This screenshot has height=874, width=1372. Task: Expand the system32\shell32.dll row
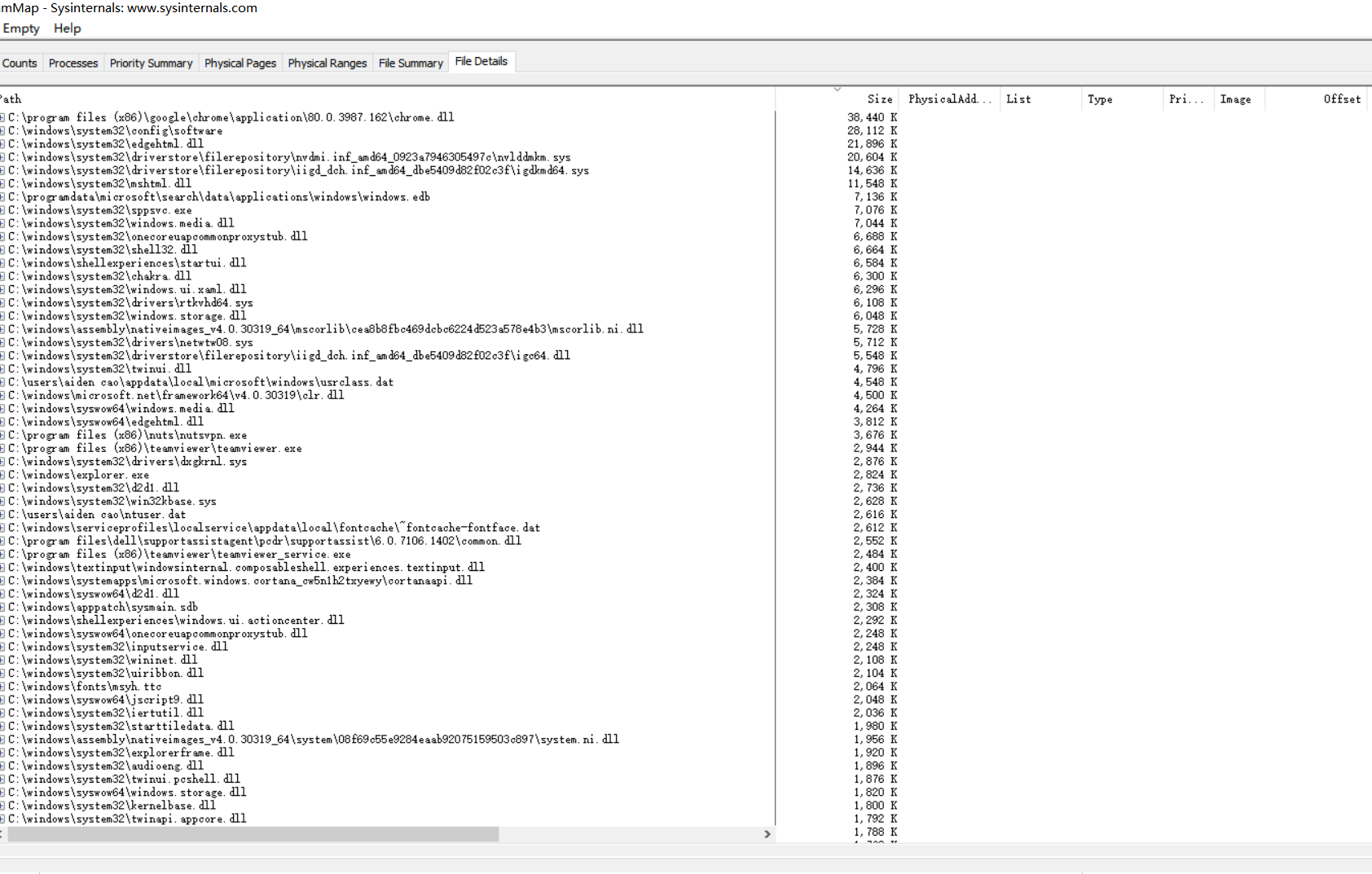[x=2, y=249]
